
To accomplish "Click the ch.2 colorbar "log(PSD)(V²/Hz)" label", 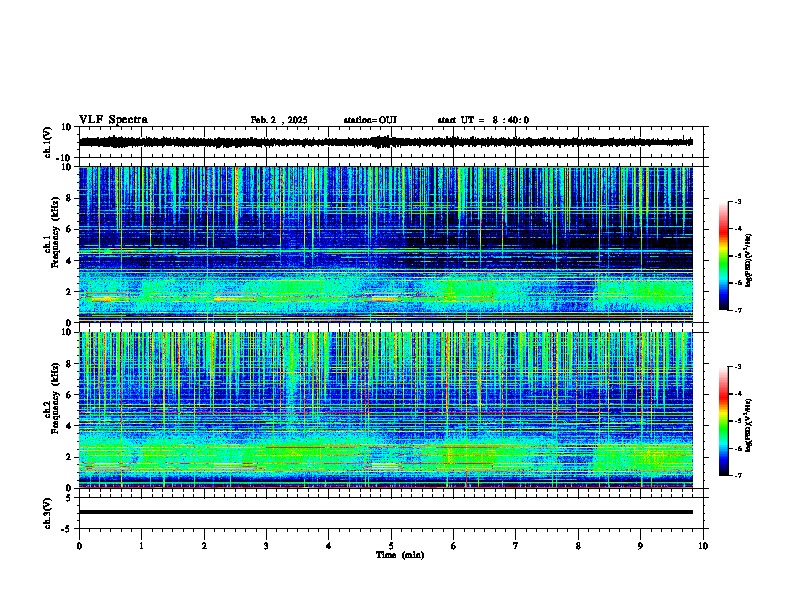I will click(748, 425).
